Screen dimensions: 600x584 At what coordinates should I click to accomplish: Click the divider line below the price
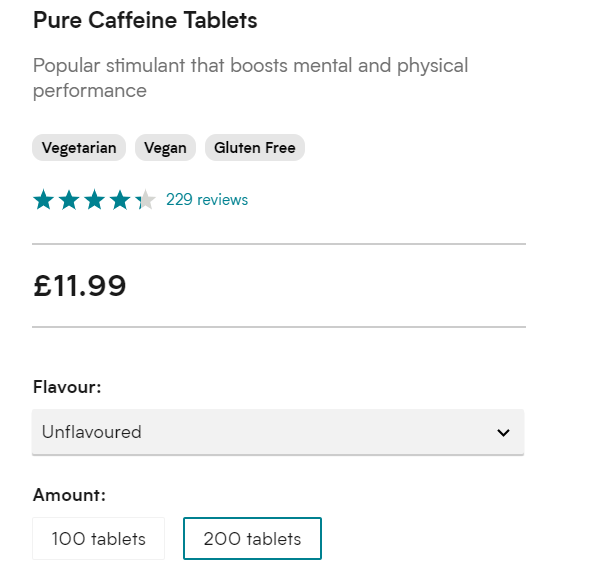pos(278,327)
